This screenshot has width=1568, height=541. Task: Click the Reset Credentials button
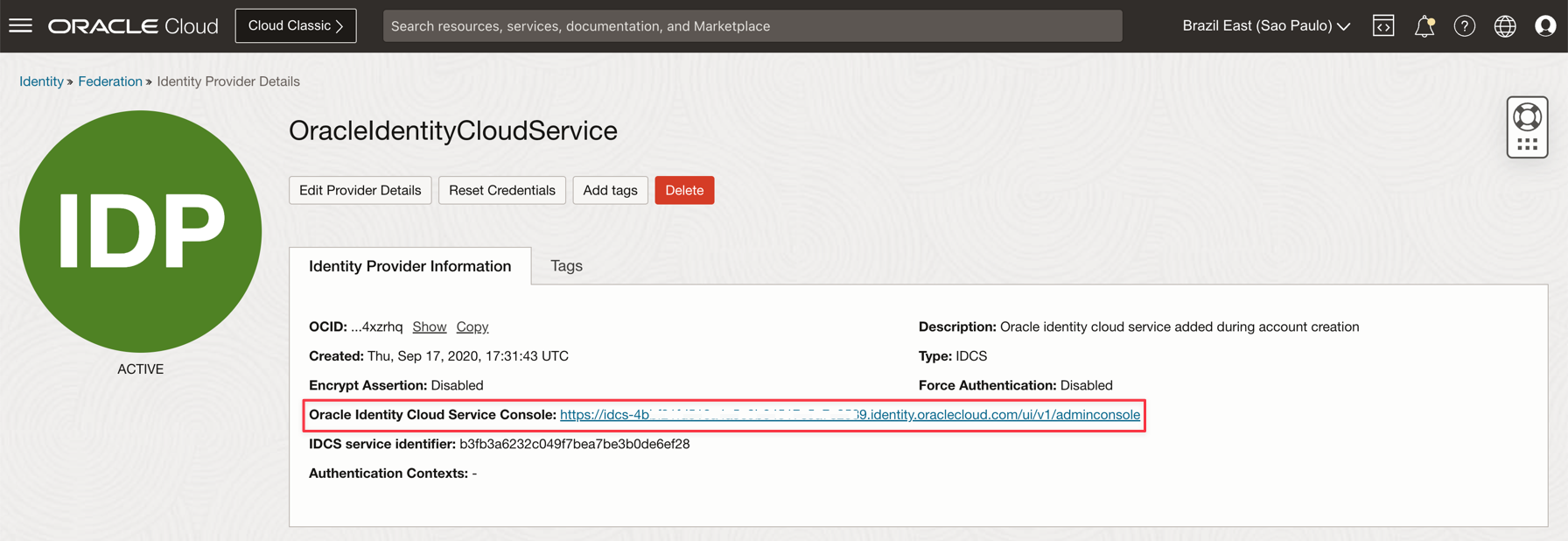(501, 190)
